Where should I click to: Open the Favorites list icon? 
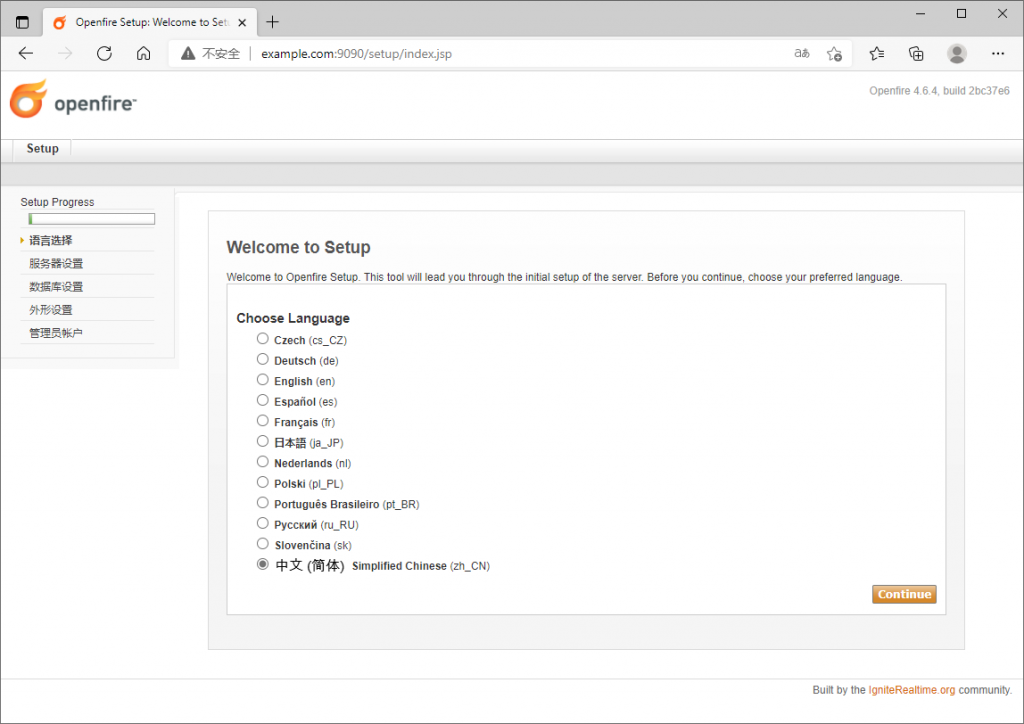point(877,54)
